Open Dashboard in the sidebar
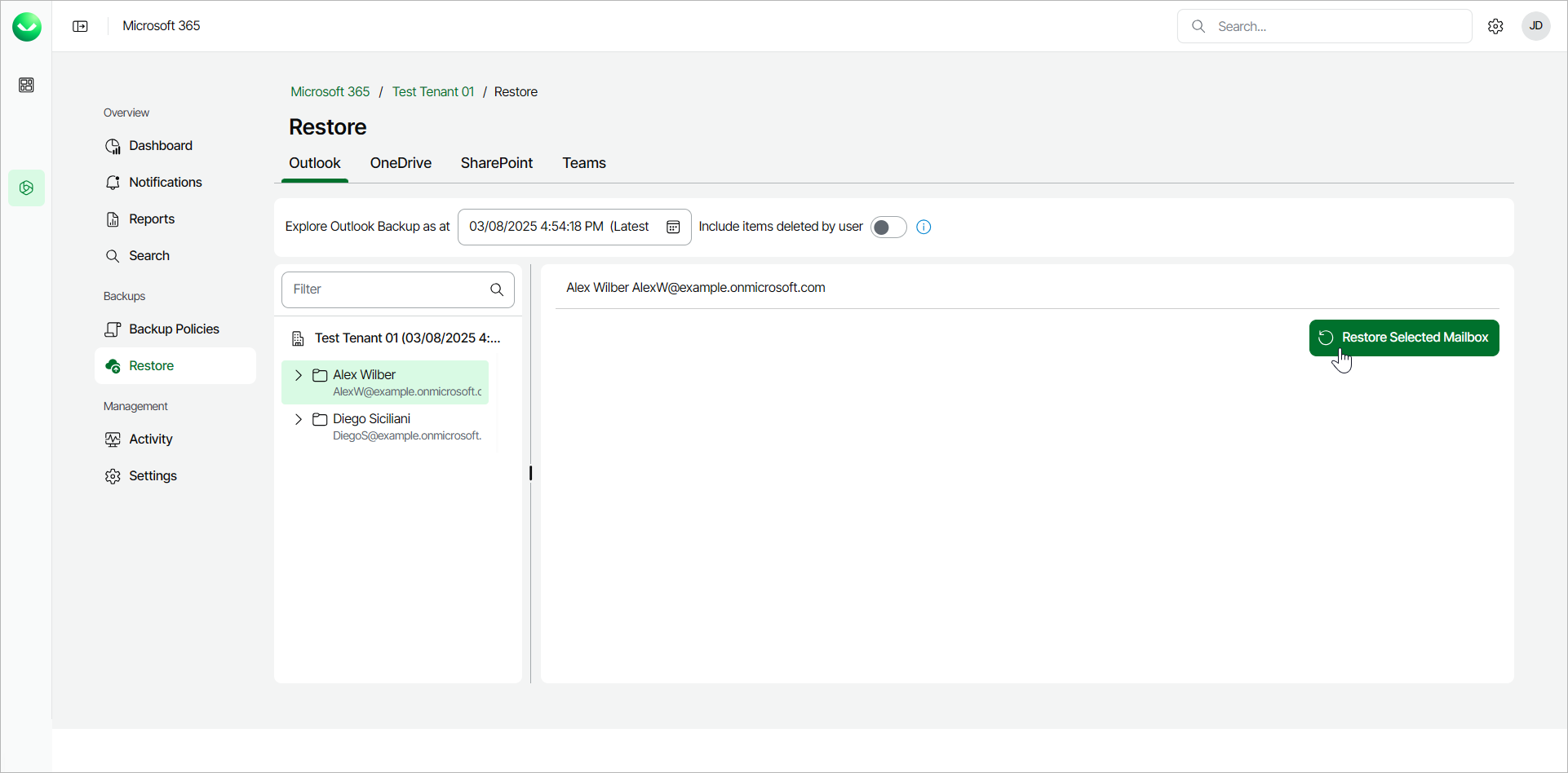 [x=175, y=146]
